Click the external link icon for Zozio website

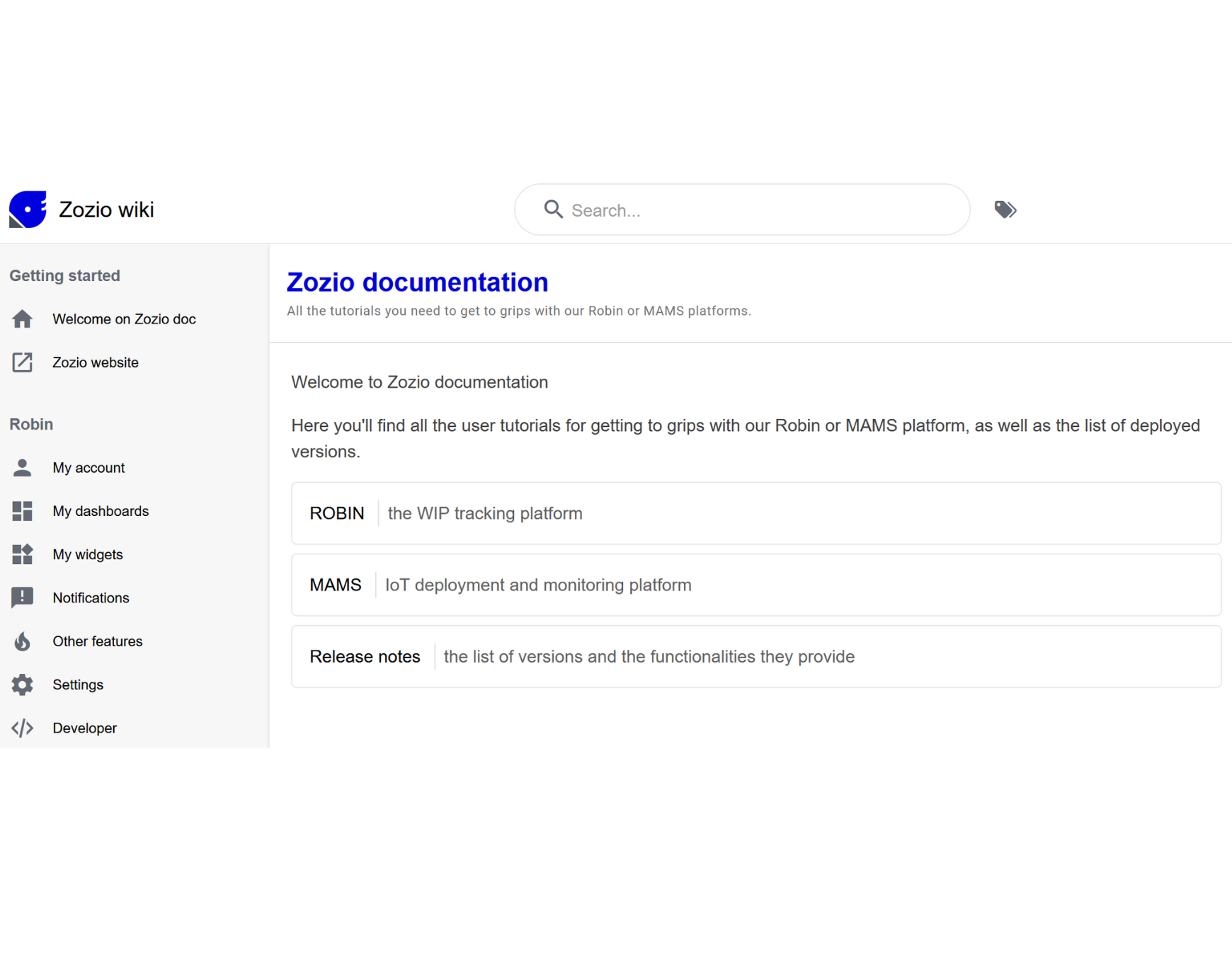point(23,362)
